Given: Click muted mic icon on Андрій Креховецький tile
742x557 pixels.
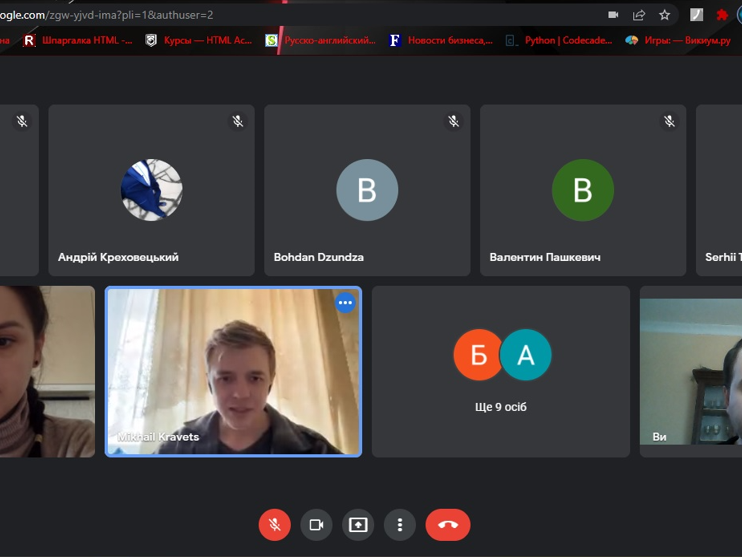Looking at the screenshot, I should click(x=238, y=121).
